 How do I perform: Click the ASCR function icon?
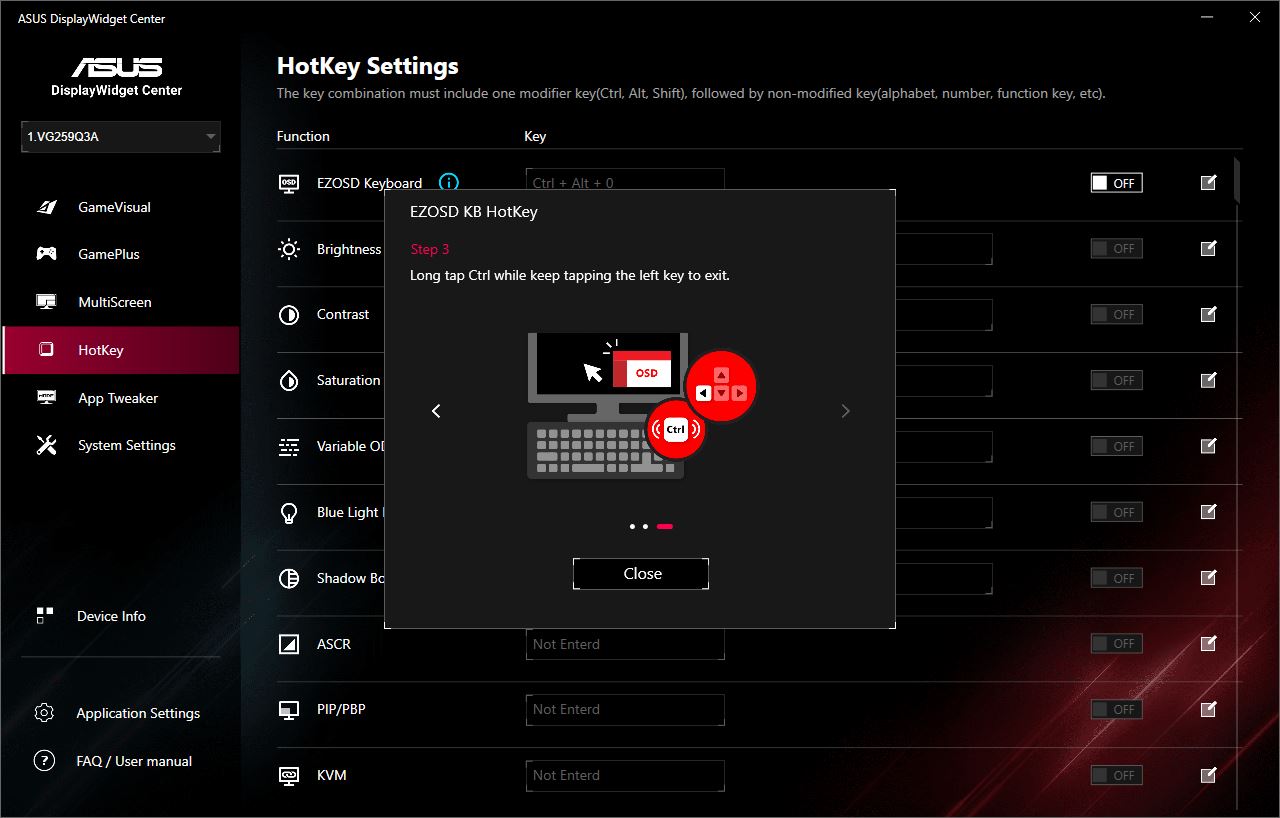coord(289,644)
